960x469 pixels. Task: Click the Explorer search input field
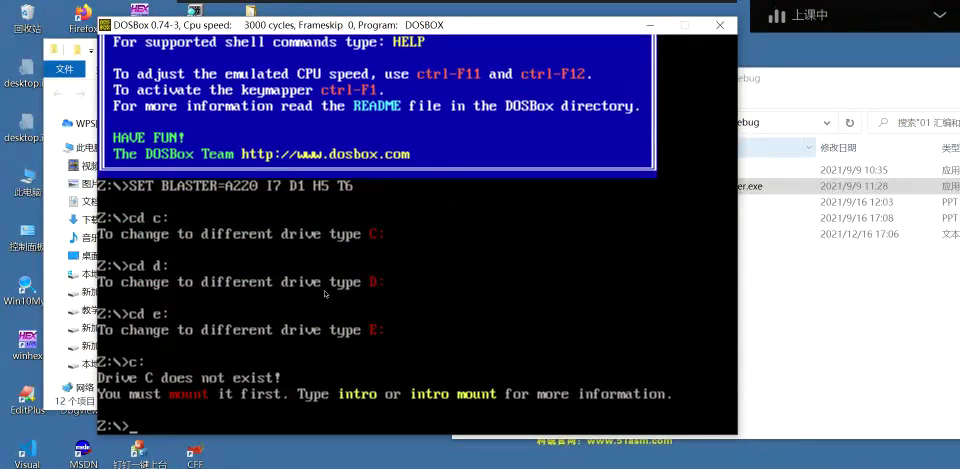click(x=913, y=122)
